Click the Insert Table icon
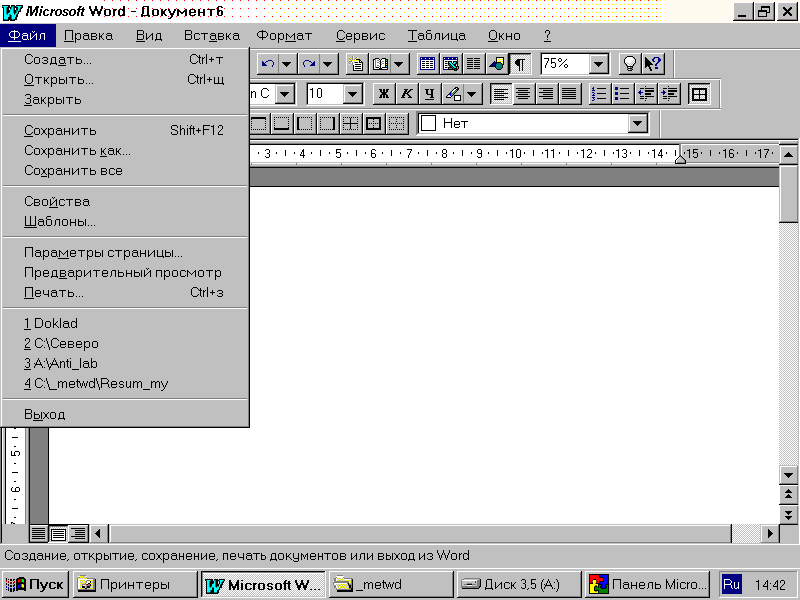Viewport: 800px width, 600px height. [x=427, y=63]
